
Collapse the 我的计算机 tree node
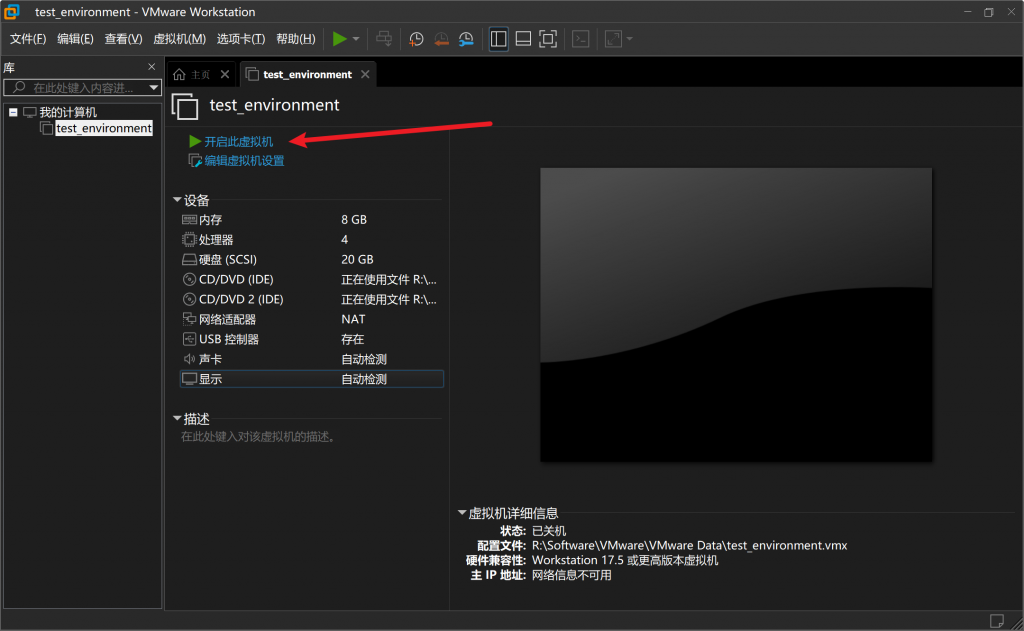coord(12,112)
